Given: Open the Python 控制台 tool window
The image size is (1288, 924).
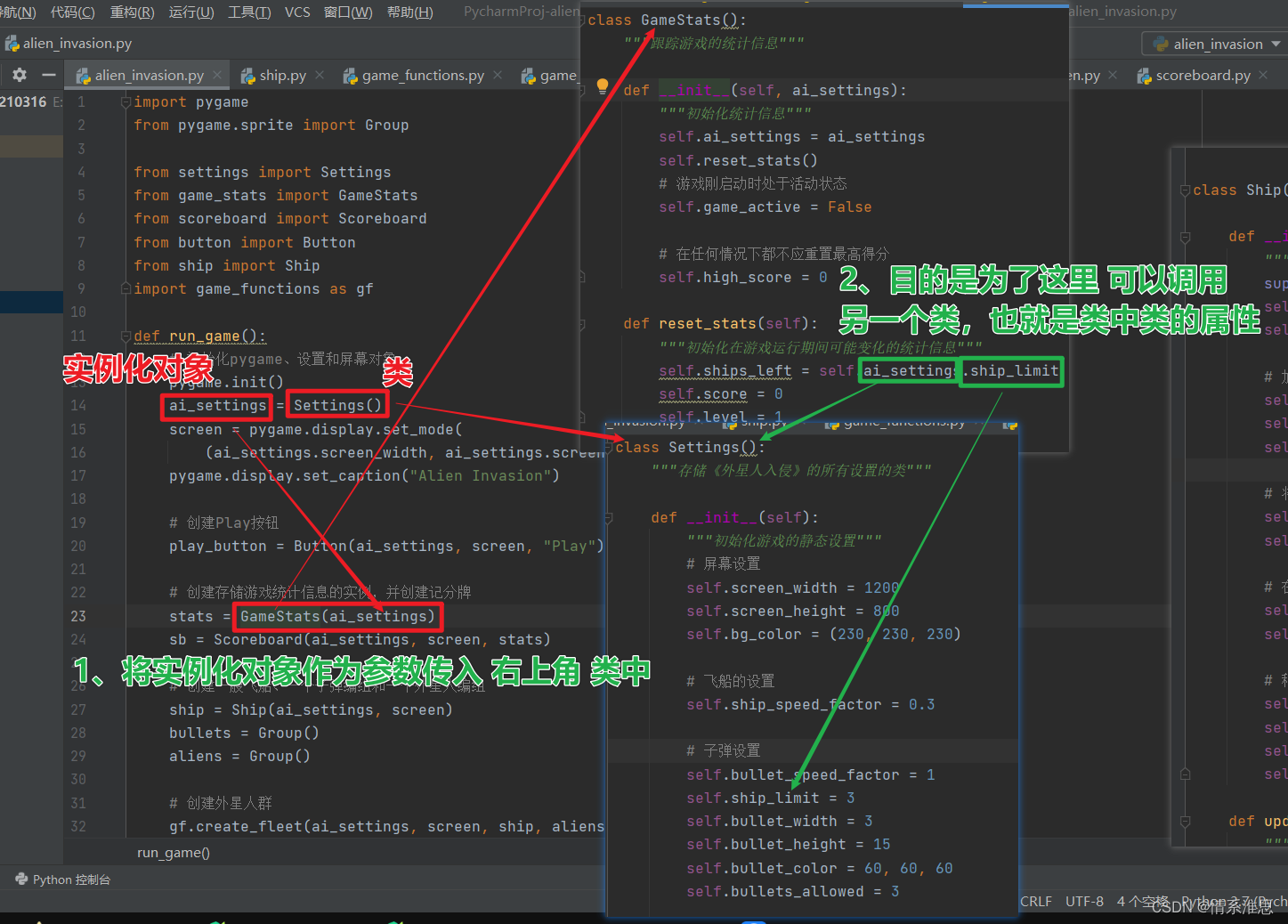Looking at the screenshot, I should pyautogui.click(x=62, y=879).
